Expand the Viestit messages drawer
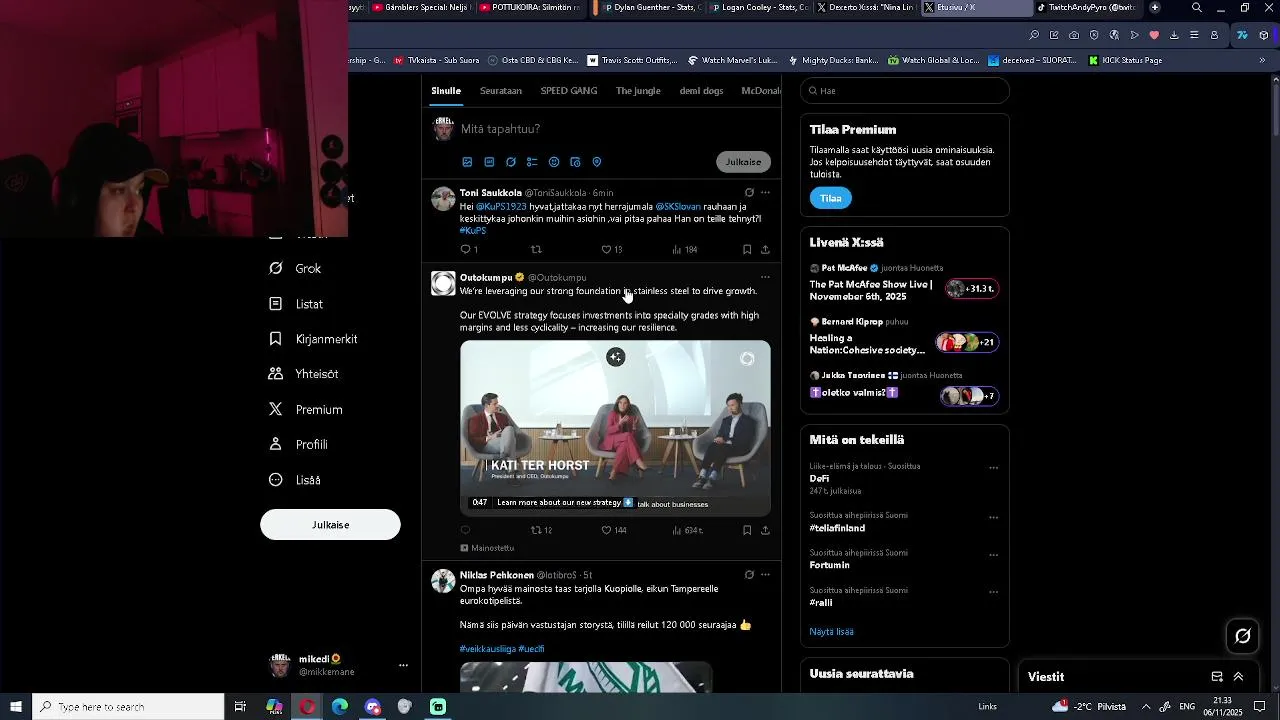Image resolution: width=1280 pixels, height=720 pixels. 1238,677
